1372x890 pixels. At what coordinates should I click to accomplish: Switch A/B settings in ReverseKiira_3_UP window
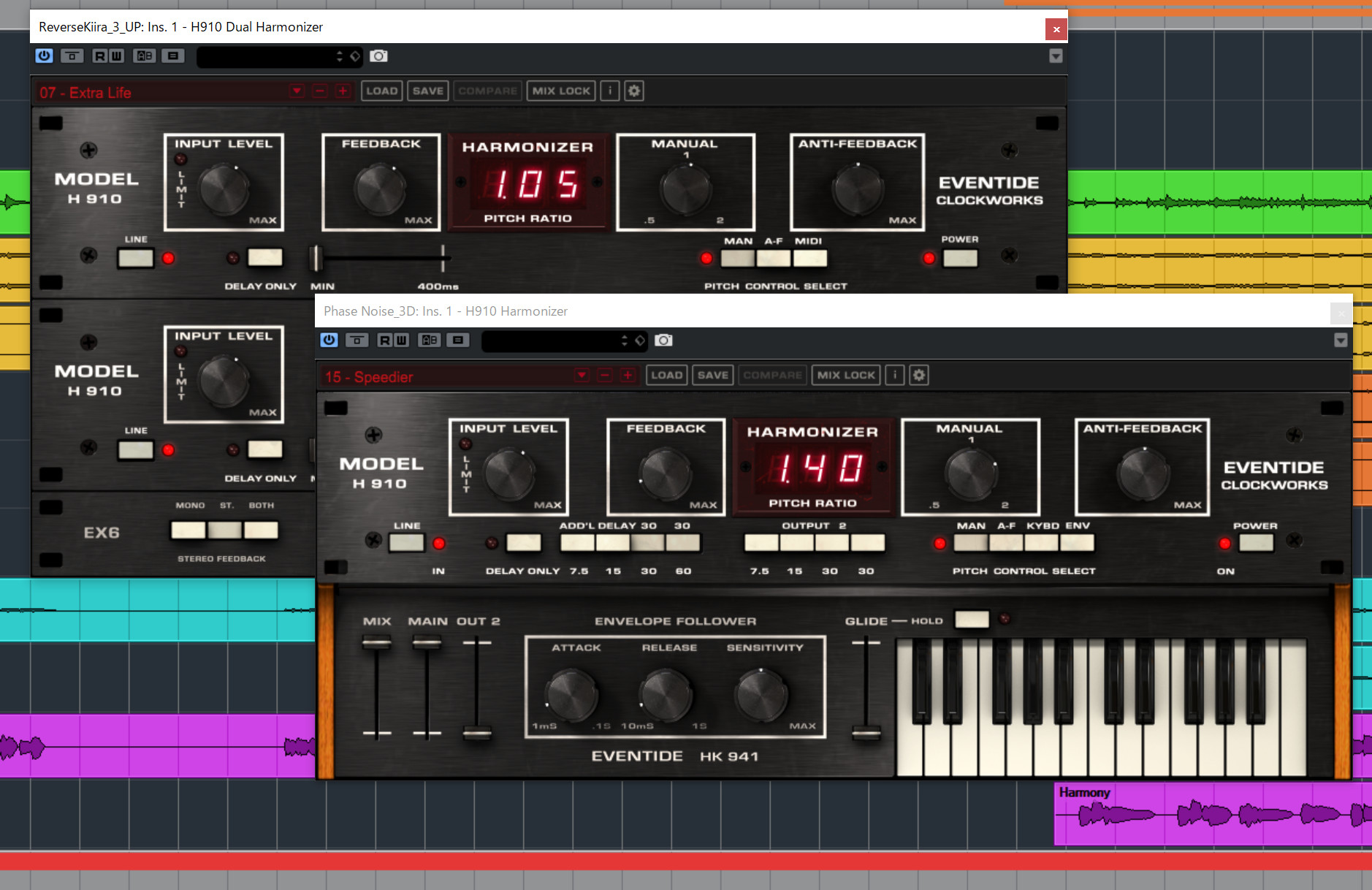pyautogui.click(x=145, y=56)
